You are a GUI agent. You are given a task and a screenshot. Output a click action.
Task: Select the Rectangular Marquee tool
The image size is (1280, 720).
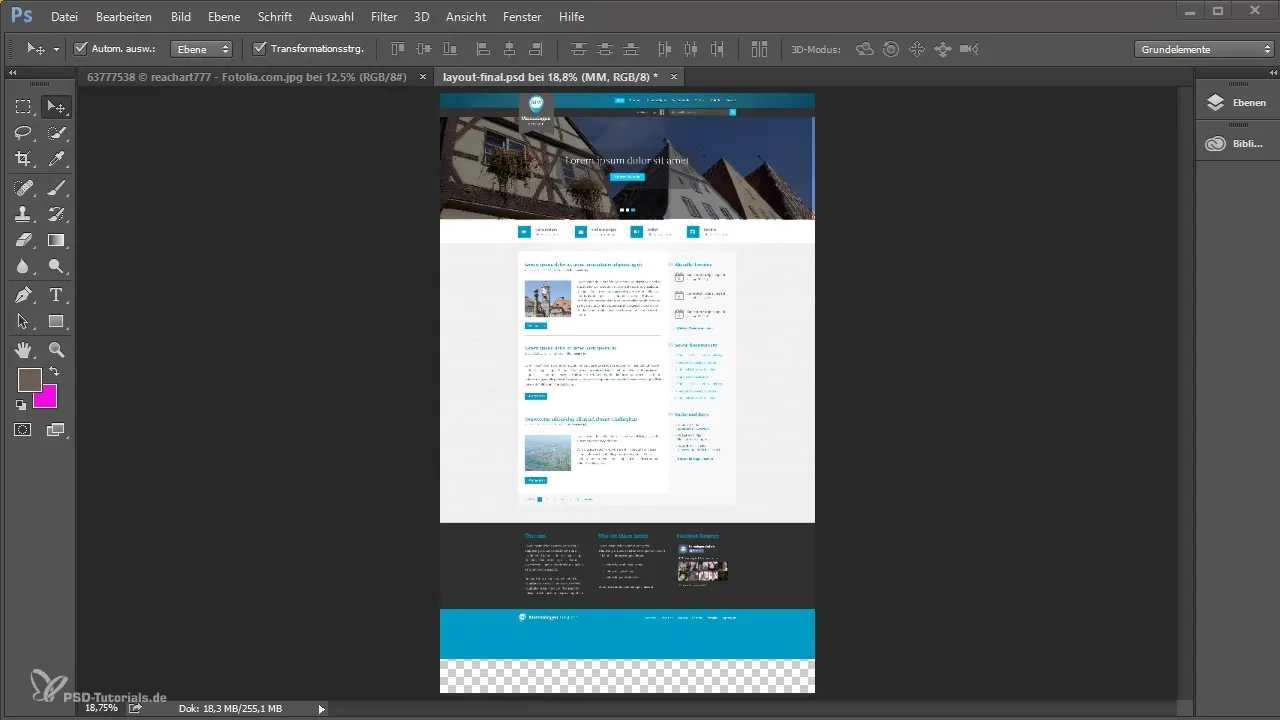coord(23,107)
